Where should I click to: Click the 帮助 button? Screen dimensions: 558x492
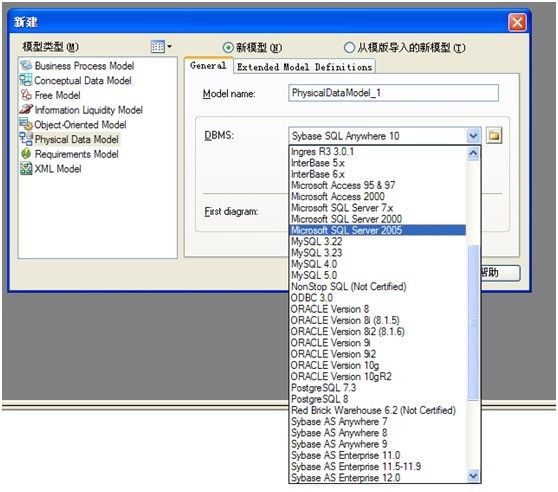coord(500,273)
